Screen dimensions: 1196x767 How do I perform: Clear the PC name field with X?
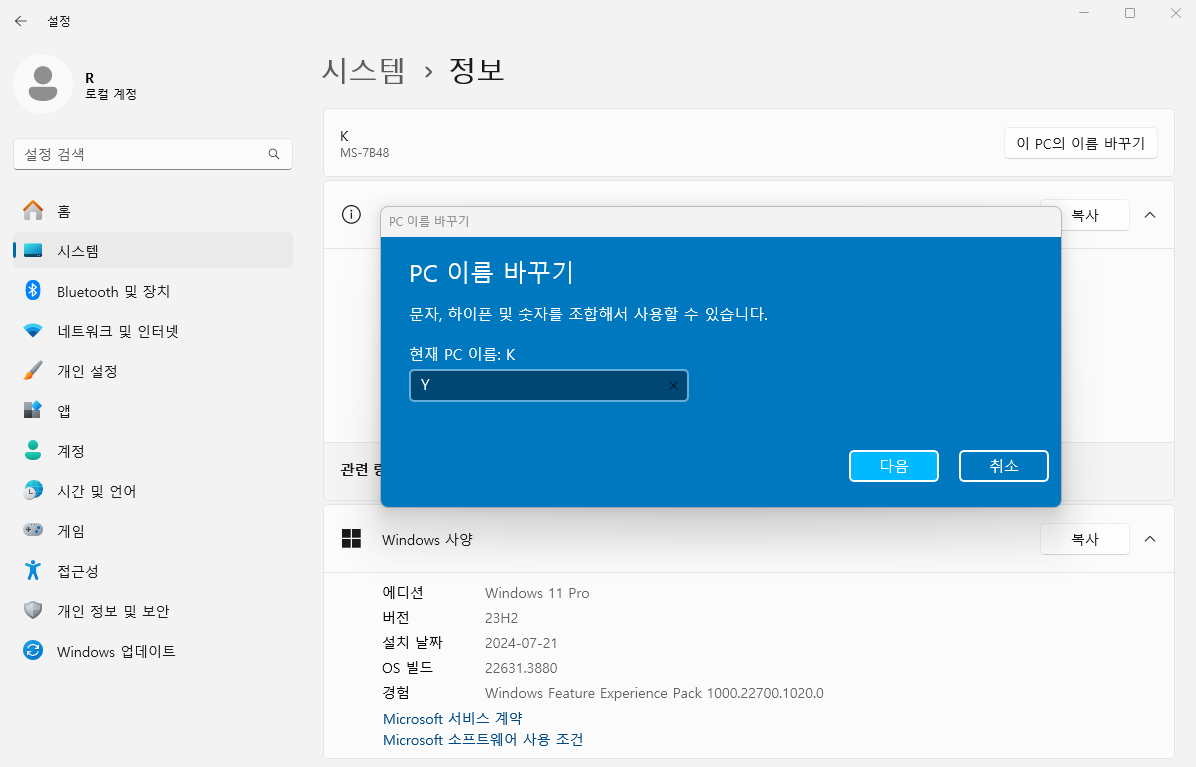(x=673, y=386)
